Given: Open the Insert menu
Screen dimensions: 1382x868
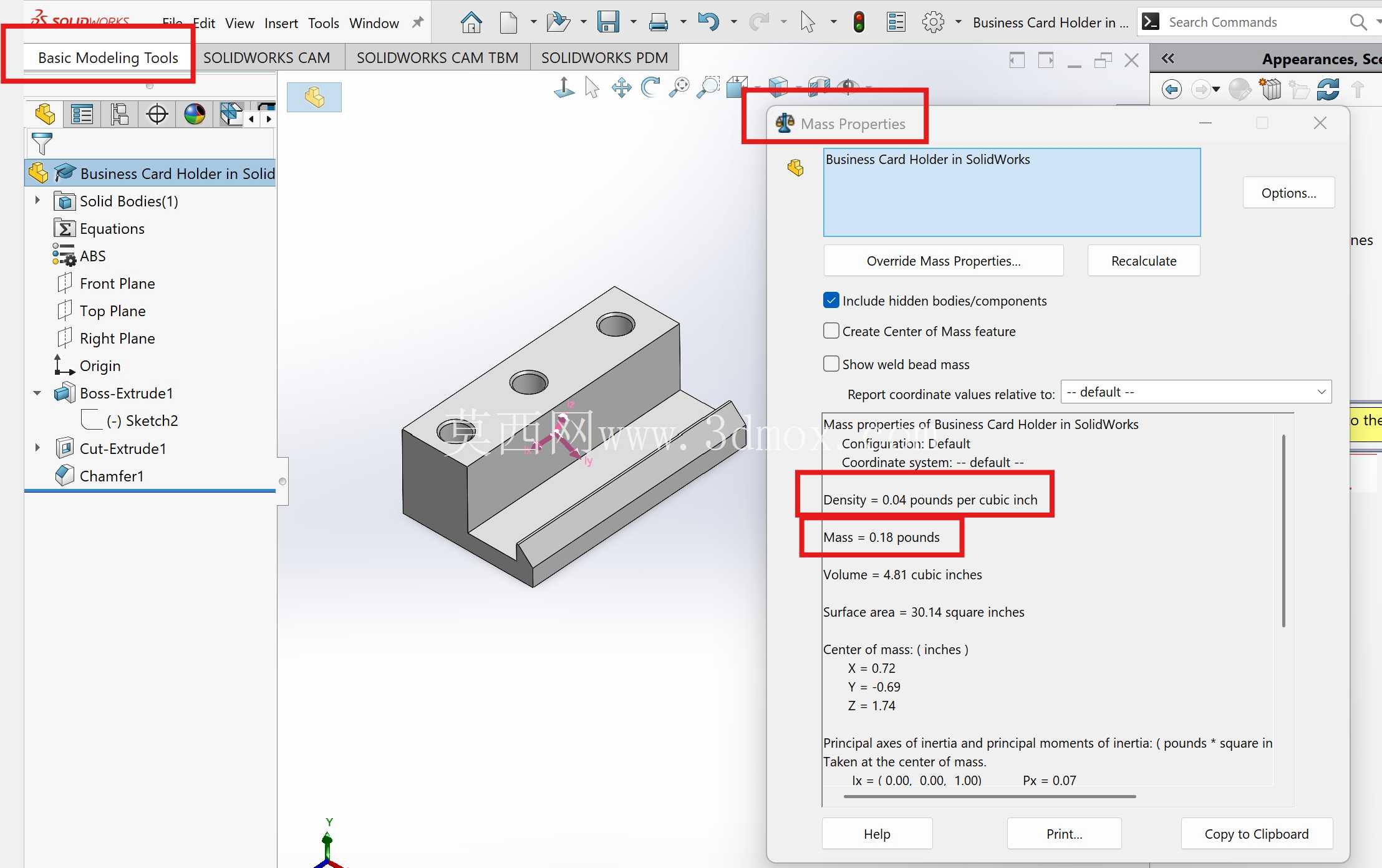Looking at the screenshot, I should [281, 23].
